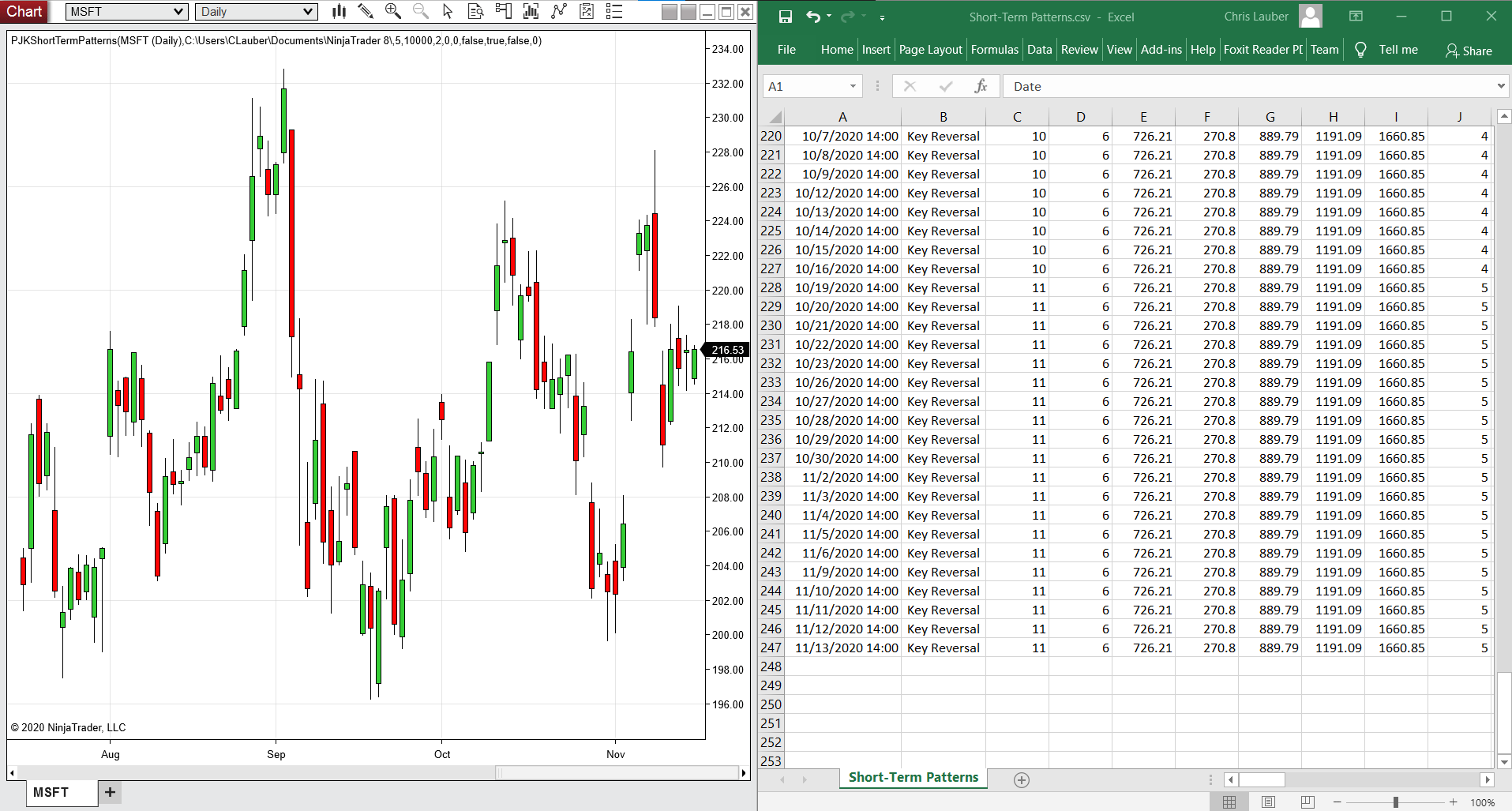Switch to the Insert ribbon tab
Viewport: 1512px width, 811px height.
(x=876, y=50)
